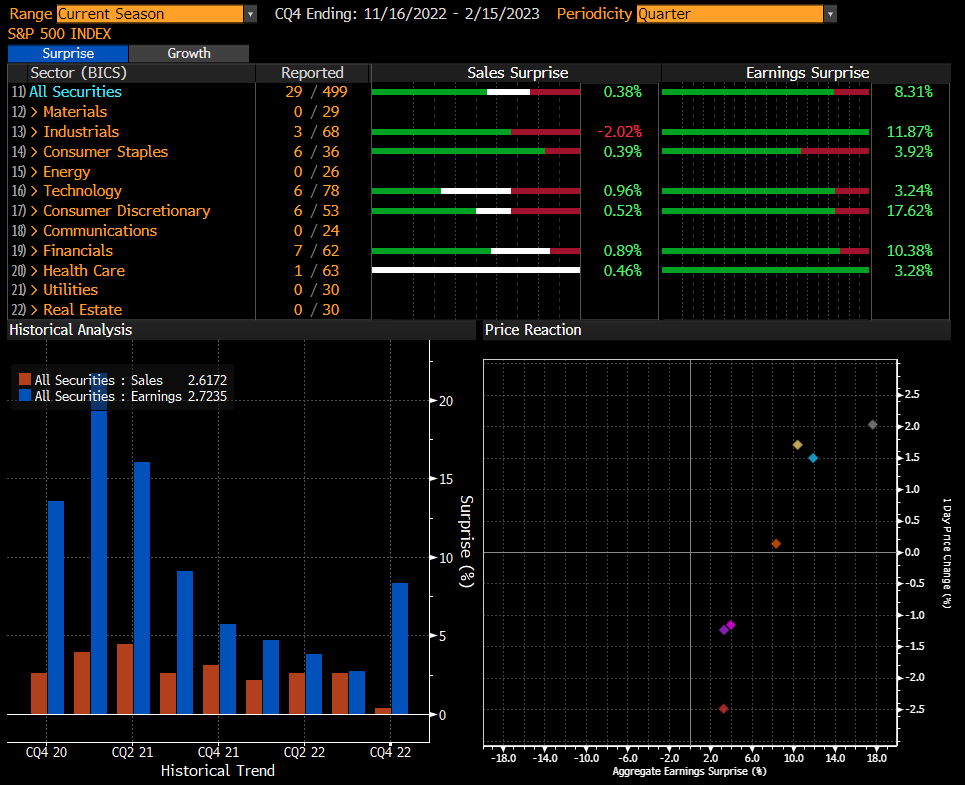
Task: Select the gray diamond in Price Reaction
Action: 873,425
